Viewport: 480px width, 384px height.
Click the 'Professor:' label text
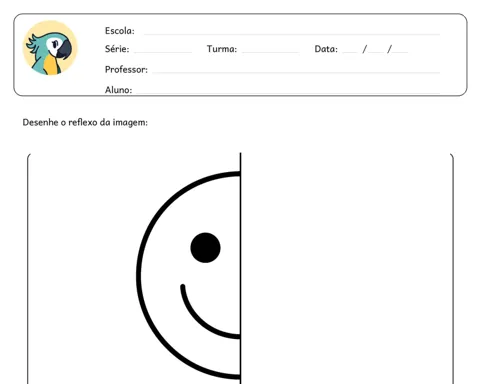[x=126, y=69]
